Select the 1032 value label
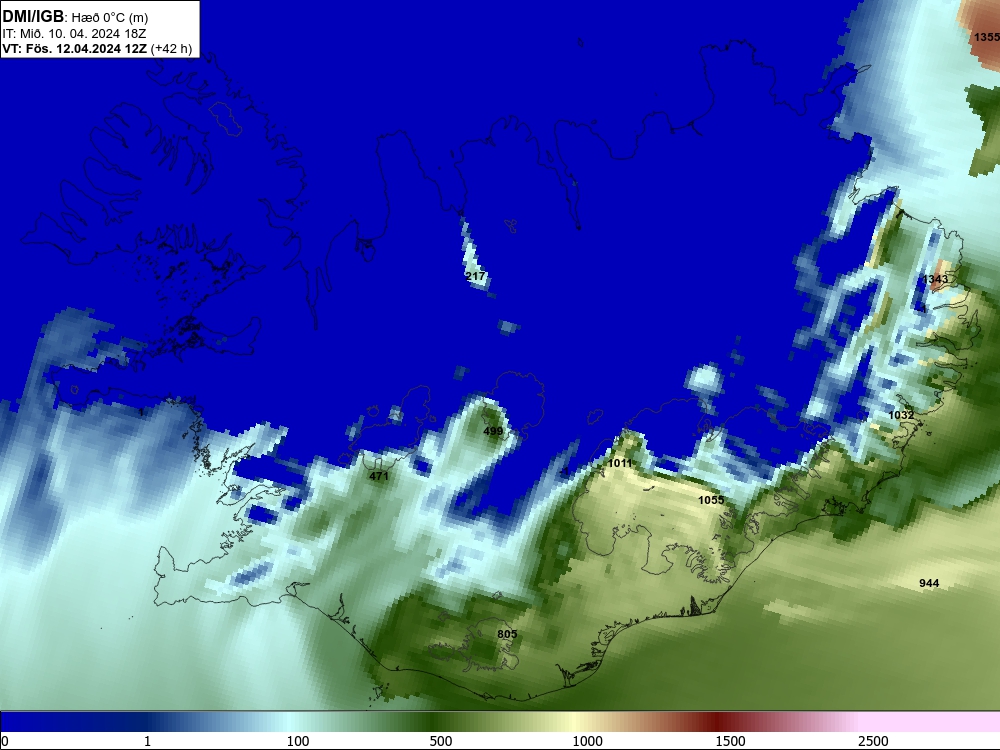This screenshot has width=1000, height=750. click(x=901, y=415)
